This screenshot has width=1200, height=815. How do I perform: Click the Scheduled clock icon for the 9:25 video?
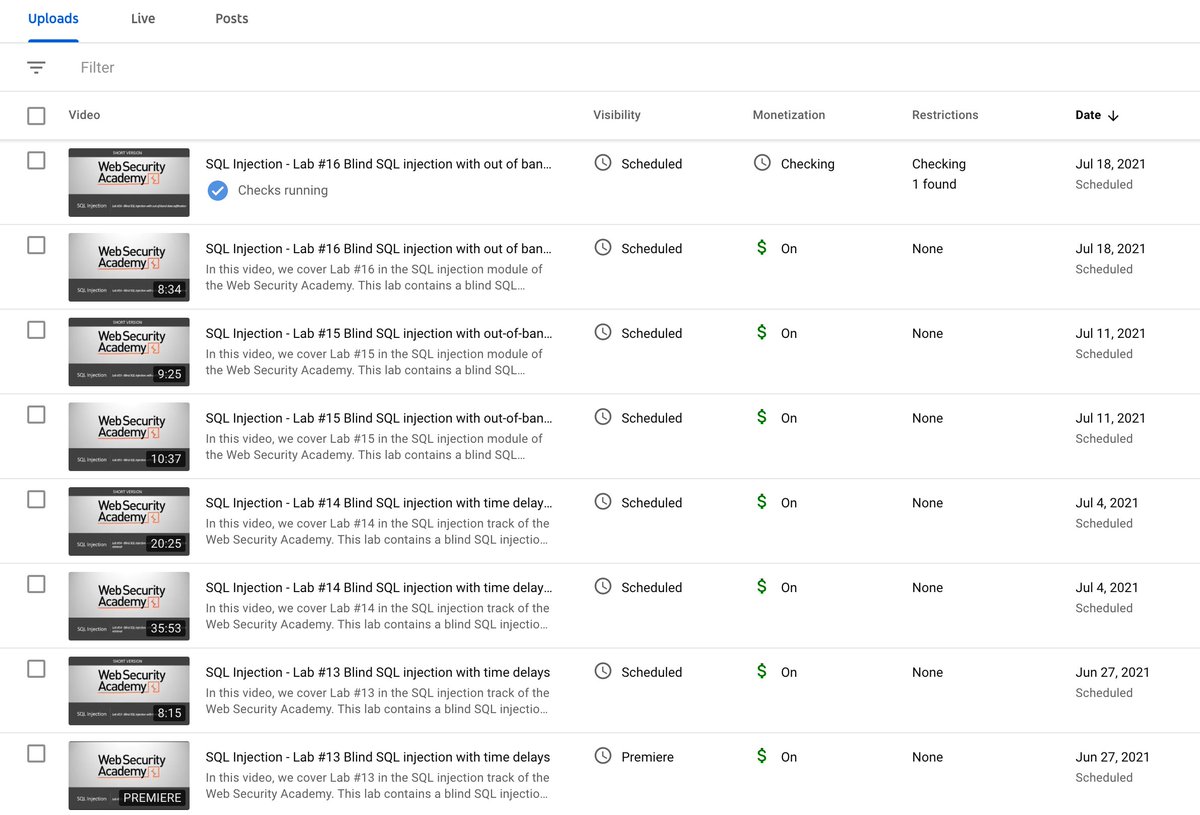pos(603,332)
